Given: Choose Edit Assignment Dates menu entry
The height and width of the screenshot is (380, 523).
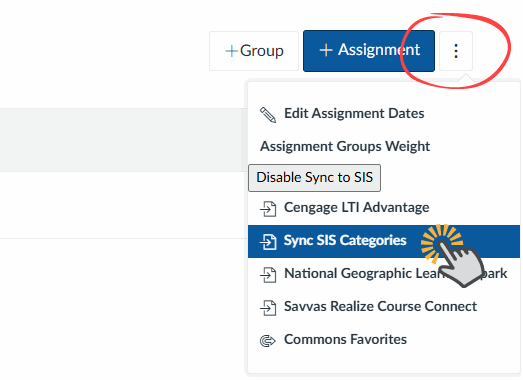Looking at the screenshot, I should point(384,114).
